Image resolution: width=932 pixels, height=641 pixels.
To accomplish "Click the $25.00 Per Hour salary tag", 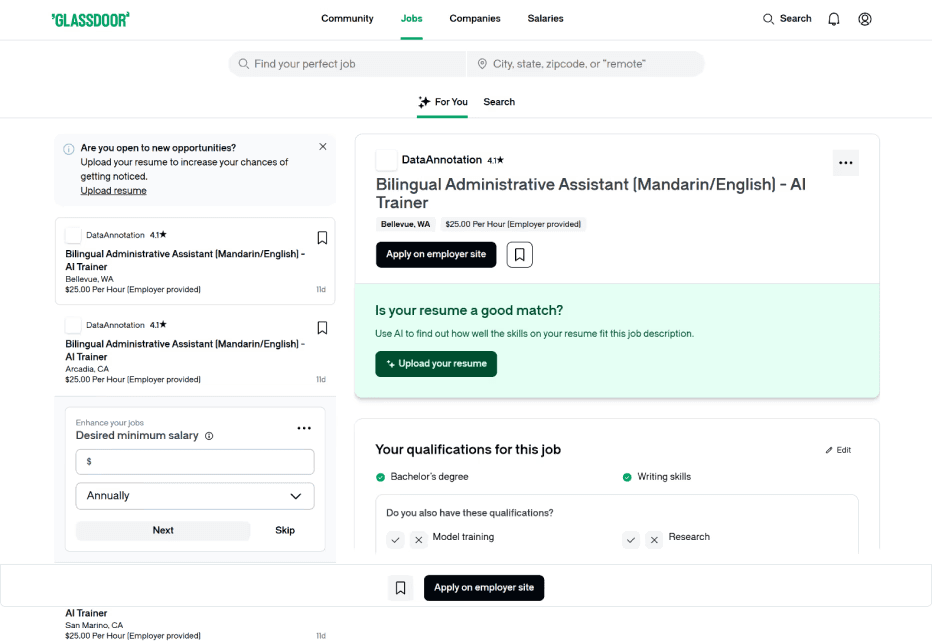I will pyautogui.click(x=513, y=224).
